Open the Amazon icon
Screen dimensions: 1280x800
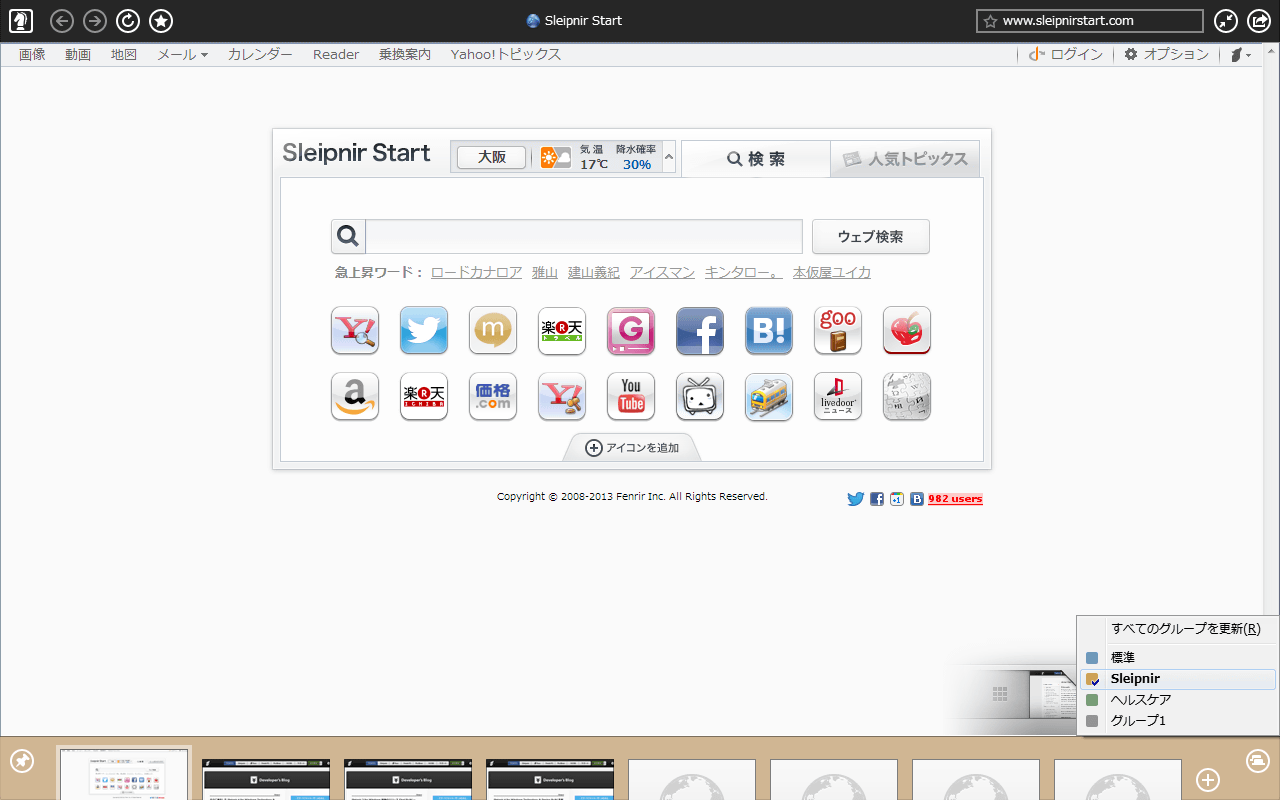pyautogui.click(x=355, y=396)
